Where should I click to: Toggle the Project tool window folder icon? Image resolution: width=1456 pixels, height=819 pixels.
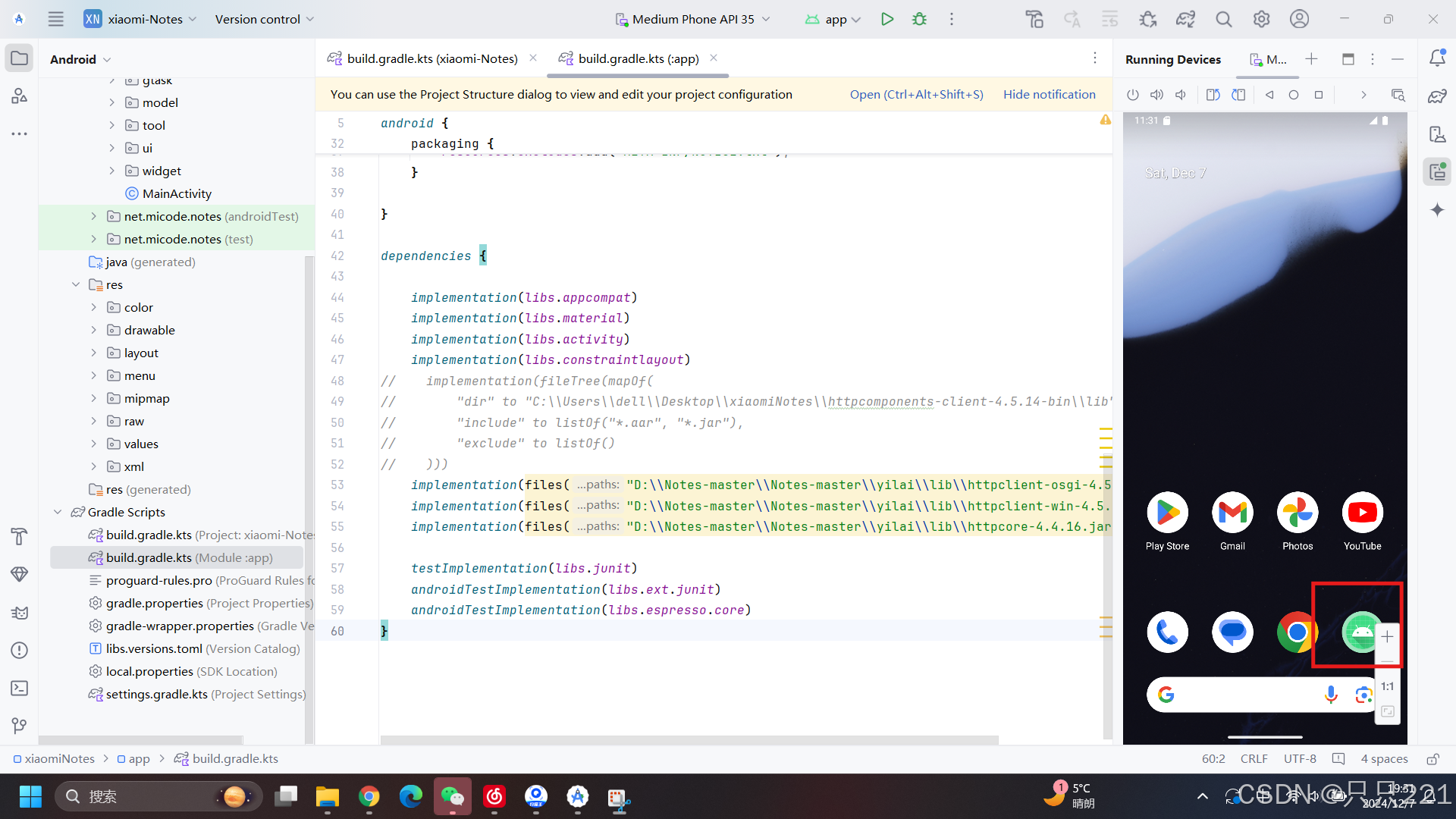click(20, 58)
